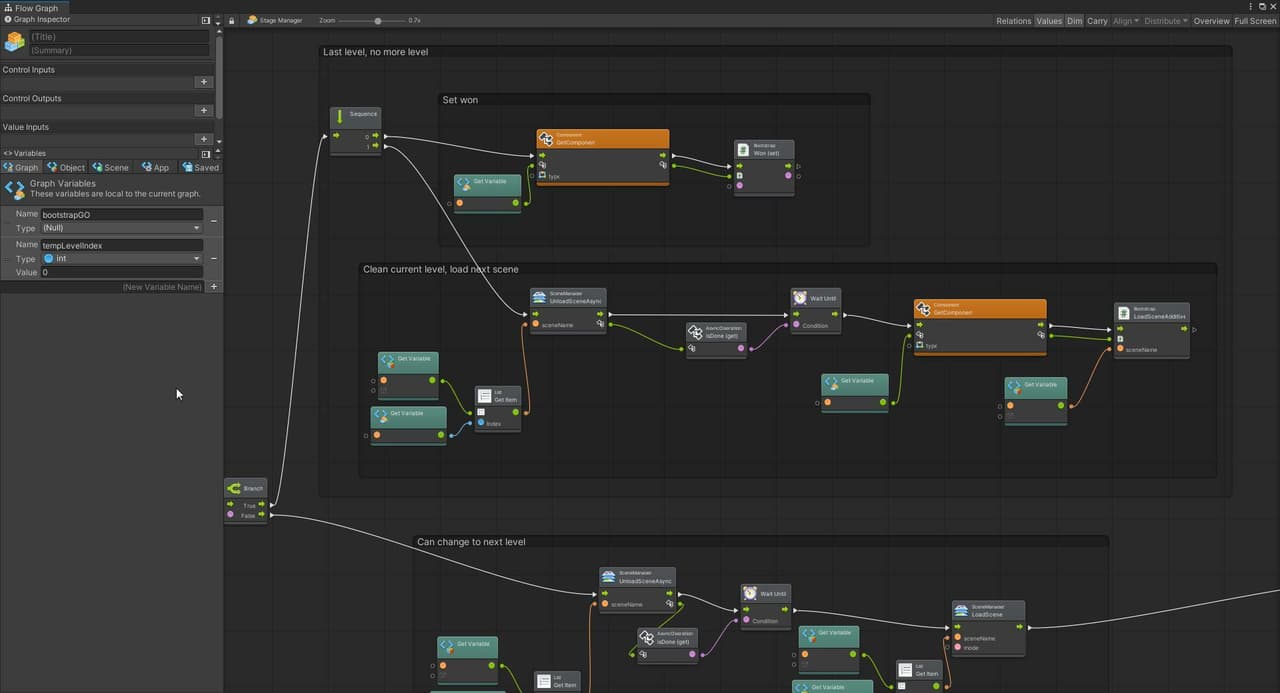Click the graph lock icon in the toolbar
Viewport: 1280px width, 693px height.
[232, 20]
